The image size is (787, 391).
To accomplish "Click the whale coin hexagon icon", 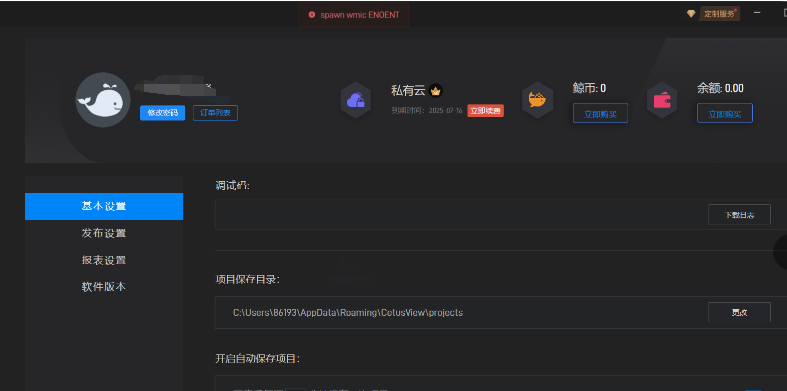I will [x=537, y=100].
